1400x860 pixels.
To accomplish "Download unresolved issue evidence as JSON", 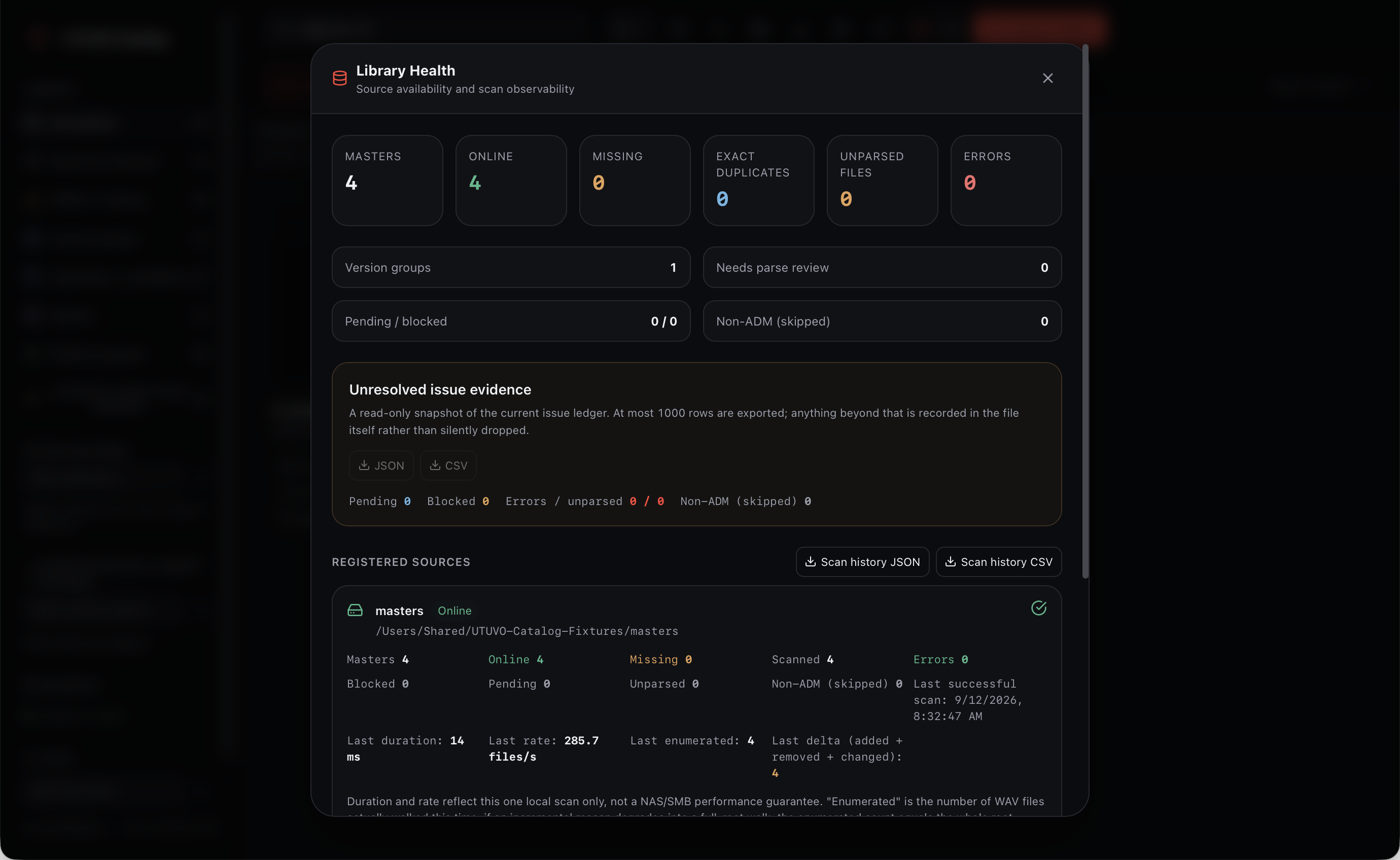I will point(381,465).
